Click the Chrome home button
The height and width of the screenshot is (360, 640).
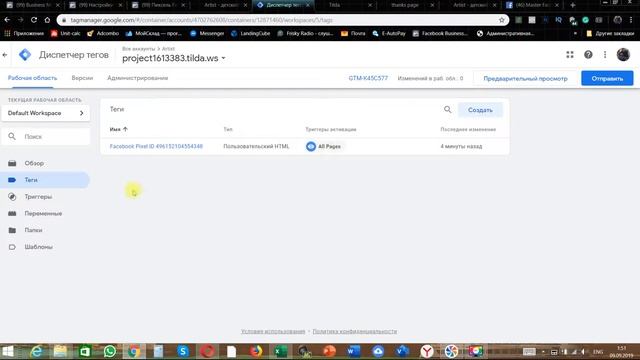coord(47,20)
